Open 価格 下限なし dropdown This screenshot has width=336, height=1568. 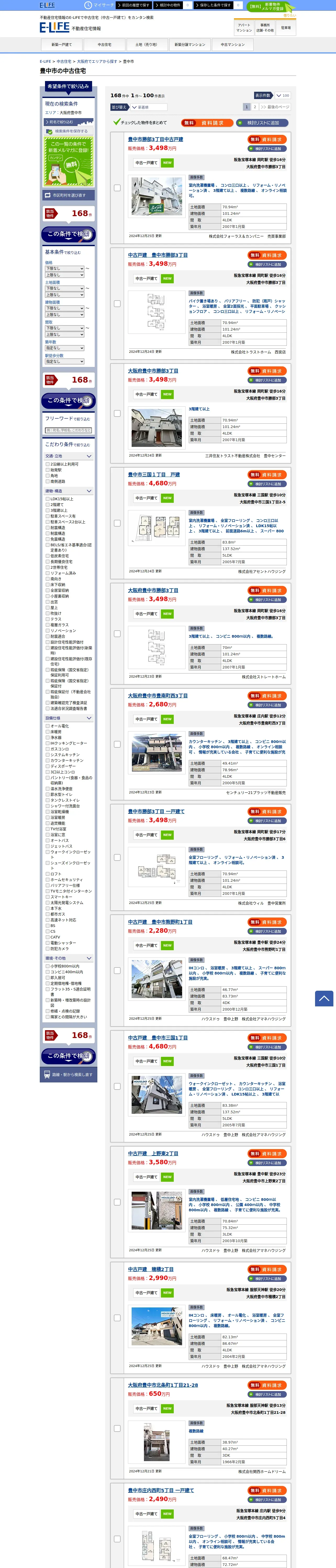(x=65, y=268)
